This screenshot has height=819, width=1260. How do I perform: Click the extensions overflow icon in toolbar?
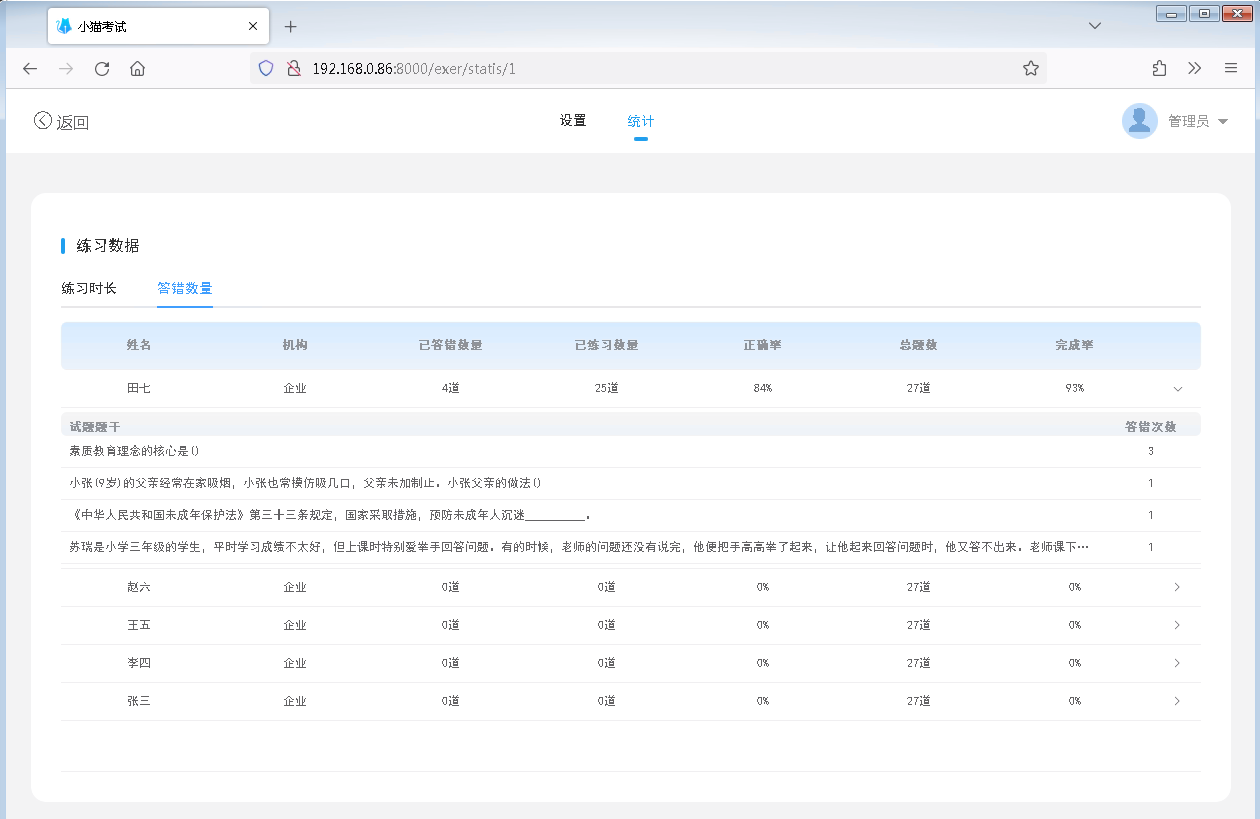[1194, 69]
